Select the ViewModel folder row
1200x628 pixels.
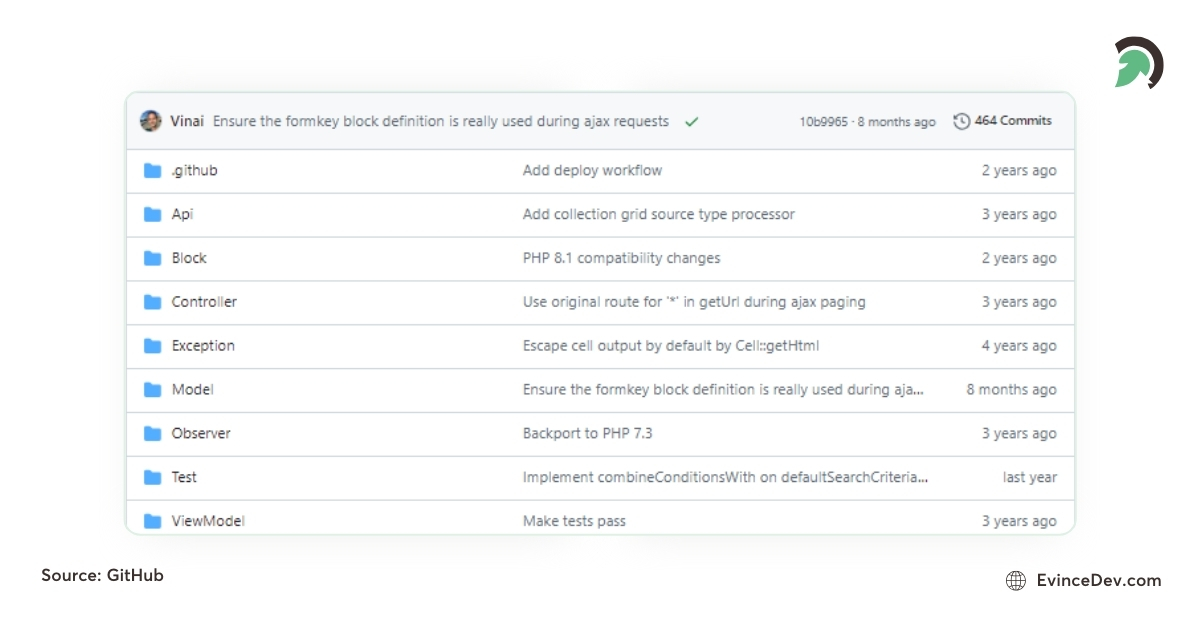(x=210, y=520)
